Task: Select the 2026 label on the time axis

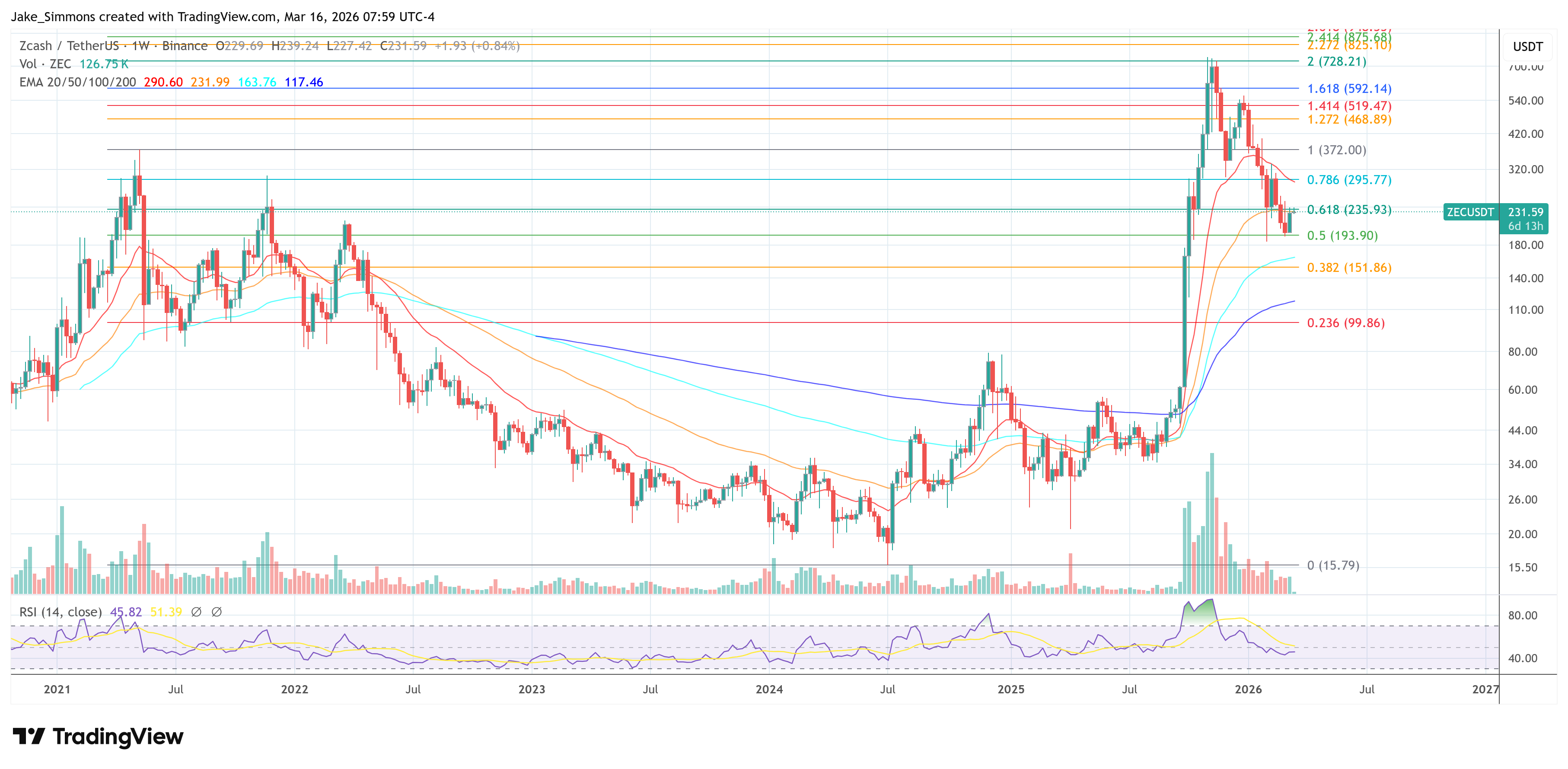Action: [1249, 689]
